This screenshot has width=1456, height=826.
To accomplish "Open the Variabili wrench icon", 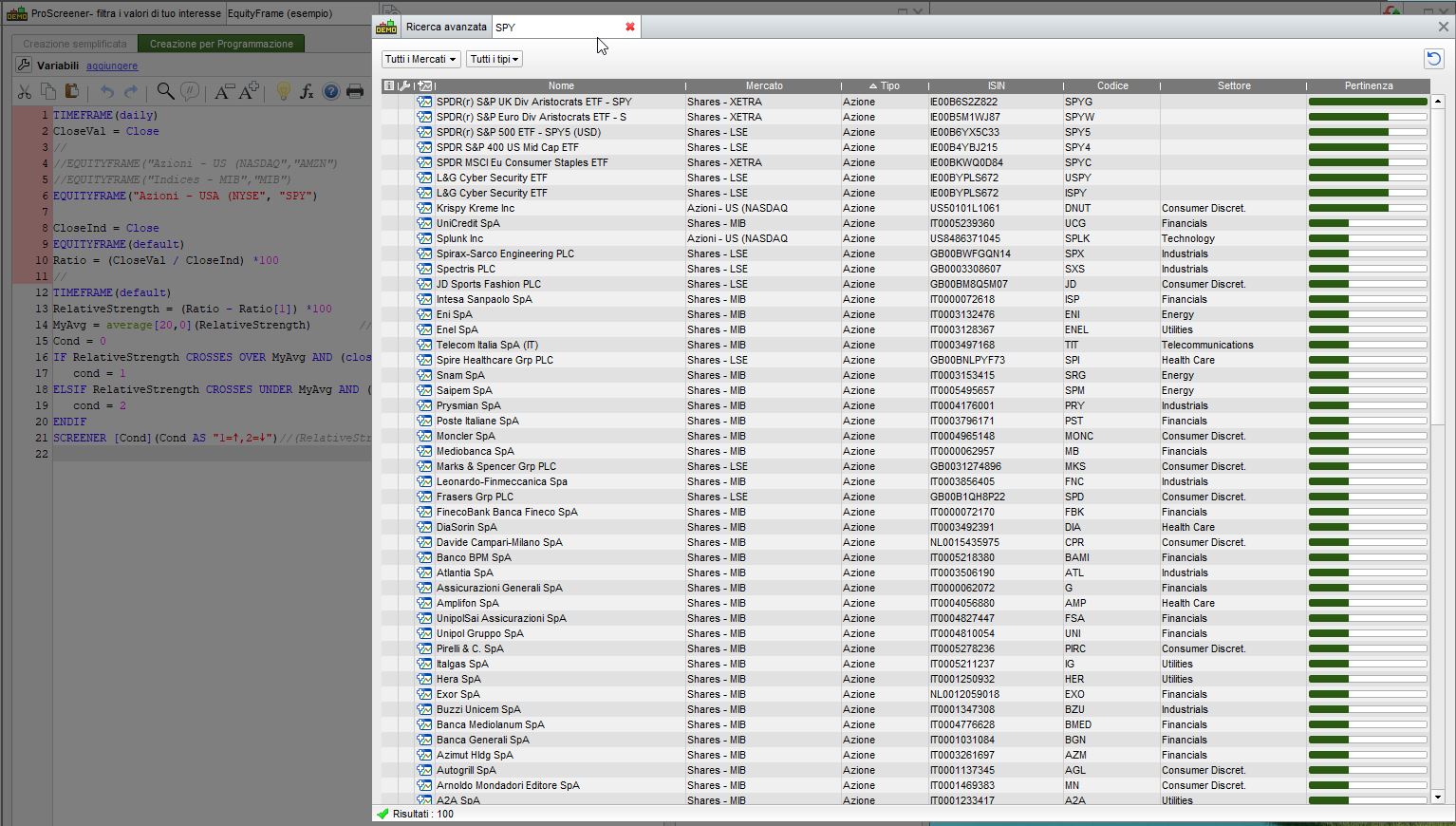I will click(24, 65).
